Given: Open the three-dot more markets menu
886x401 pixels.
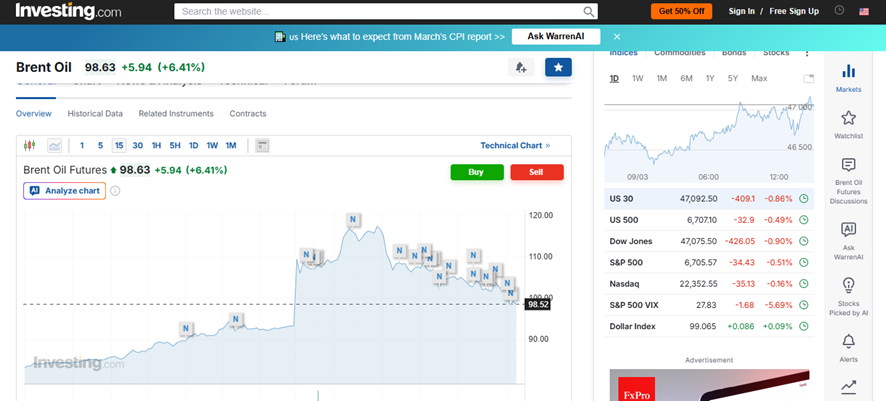Looking at the screenshot, I should point(807,52).
